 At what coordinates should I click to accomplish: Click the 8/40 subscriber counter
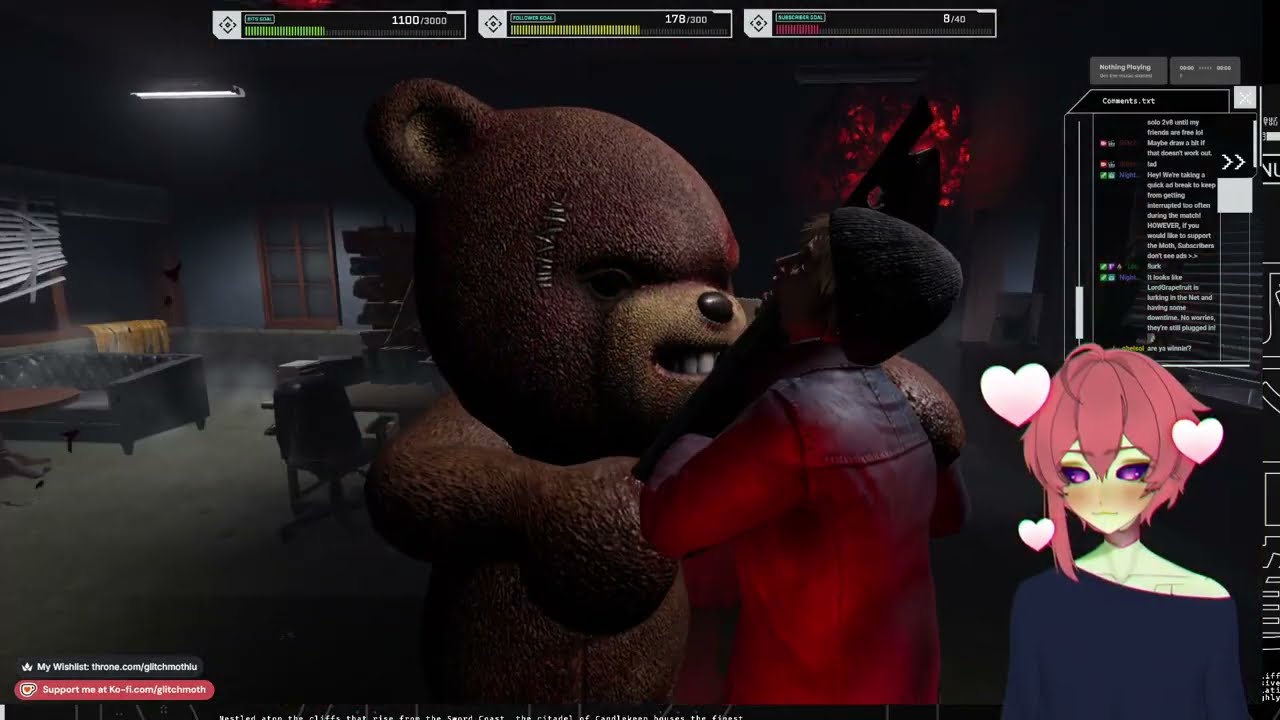(x=954, y=19)
